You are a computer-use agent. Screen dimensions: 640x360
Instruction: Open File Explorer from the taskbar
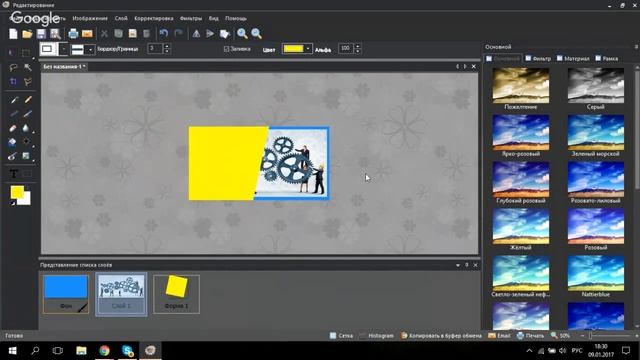tap(81, 351)
